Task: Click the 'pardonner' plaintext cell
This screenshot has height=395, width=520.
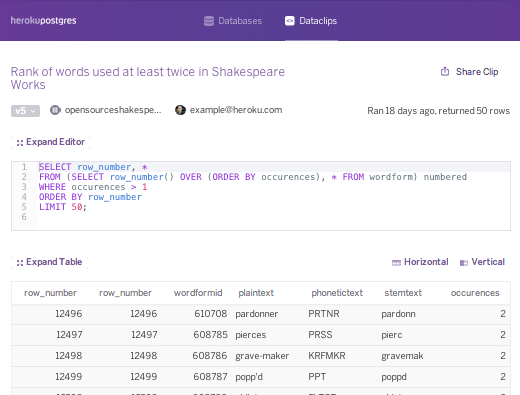Action: pyautogui.click(x=257, y=314)
